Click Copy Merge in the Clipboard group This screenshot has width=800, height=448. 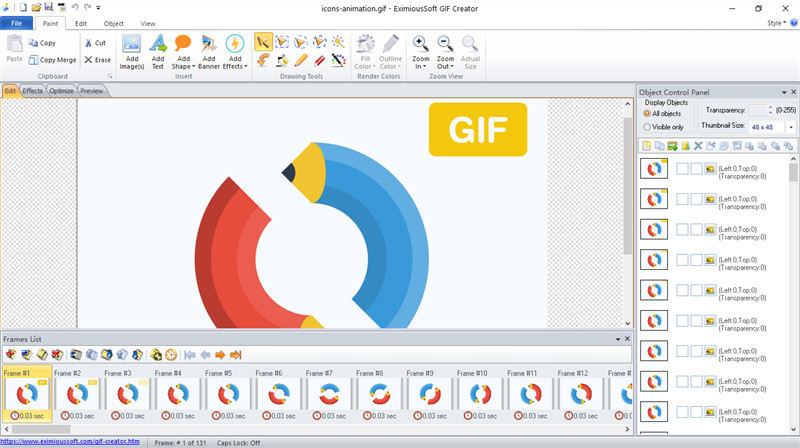click(x=53, y=60)
